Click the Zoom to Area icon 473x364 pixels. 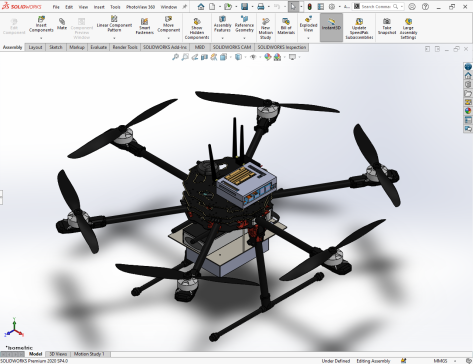[x=185, y=57]
